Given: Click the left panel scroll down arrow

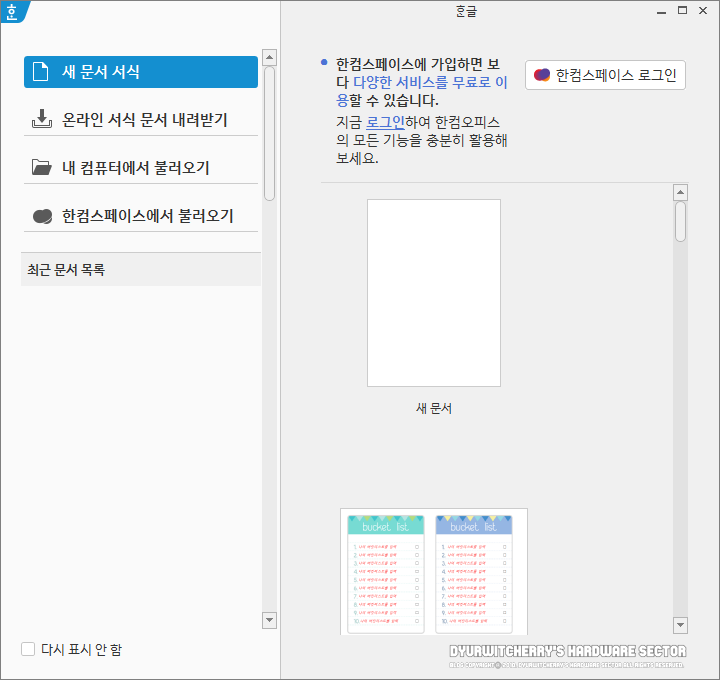Looking at the screenshot, I should tap(270, 620).
